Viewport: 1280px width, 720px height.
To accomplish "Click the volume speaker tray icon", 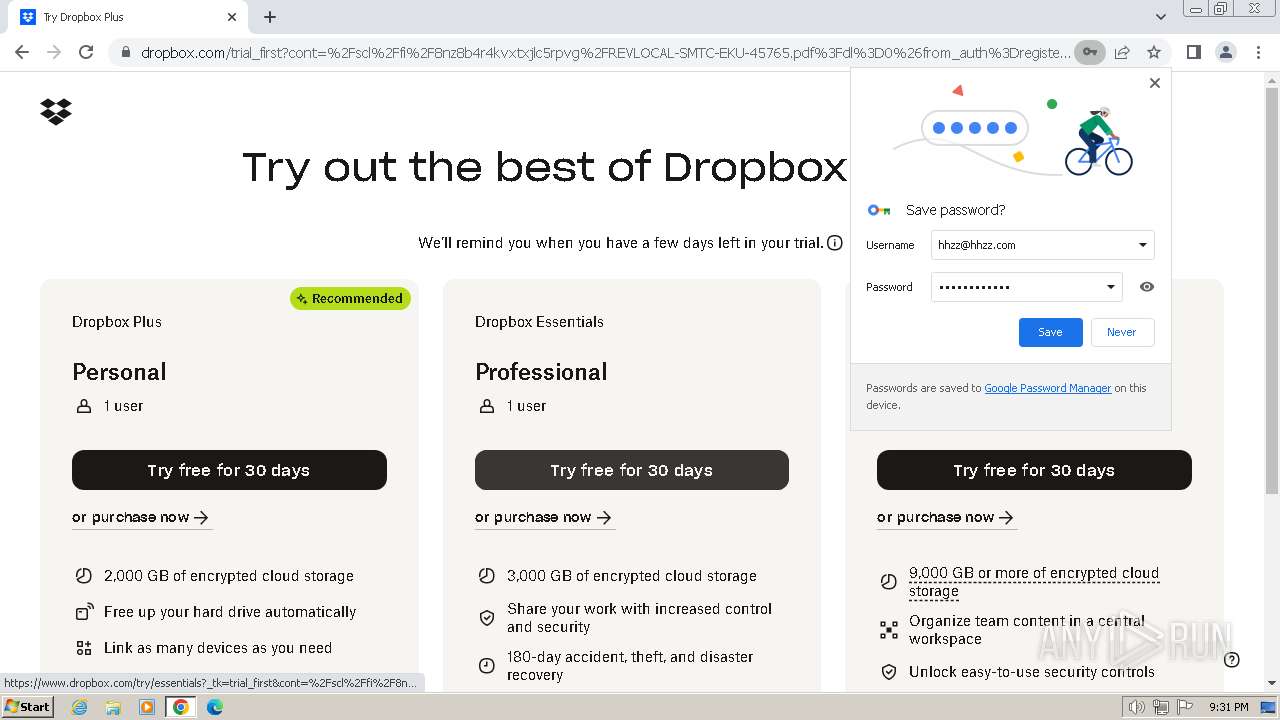I will [x=1137, y=707].
